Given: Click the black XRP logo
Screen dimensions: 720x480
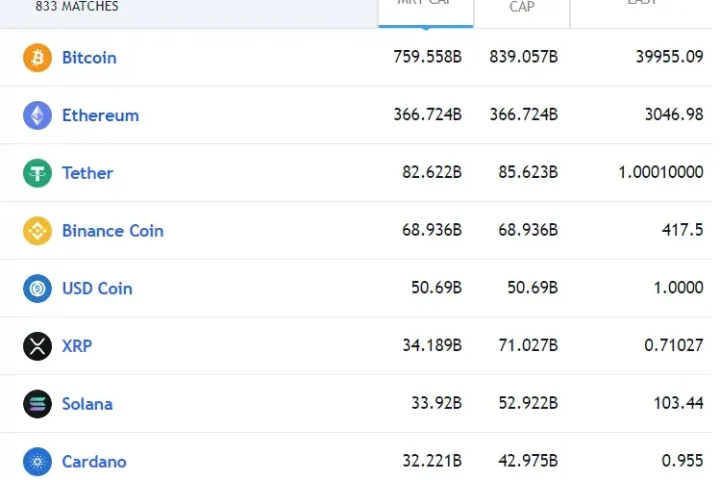Looking at the screenshot, I should click(37, 346).
